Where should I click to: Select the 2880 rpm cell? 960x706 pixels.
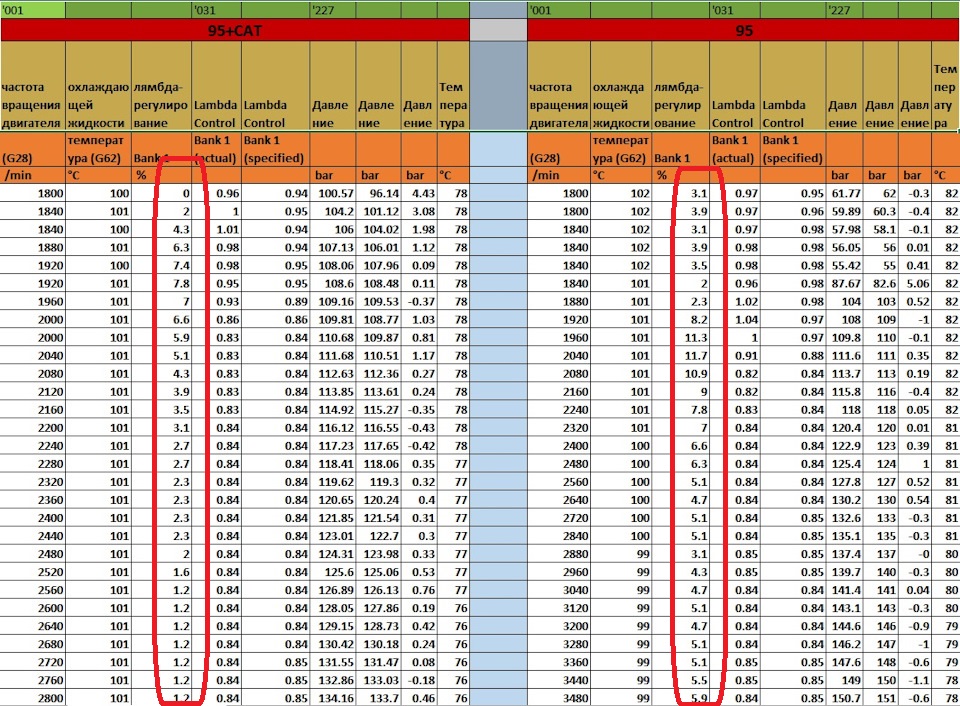(x=558, y=554)
